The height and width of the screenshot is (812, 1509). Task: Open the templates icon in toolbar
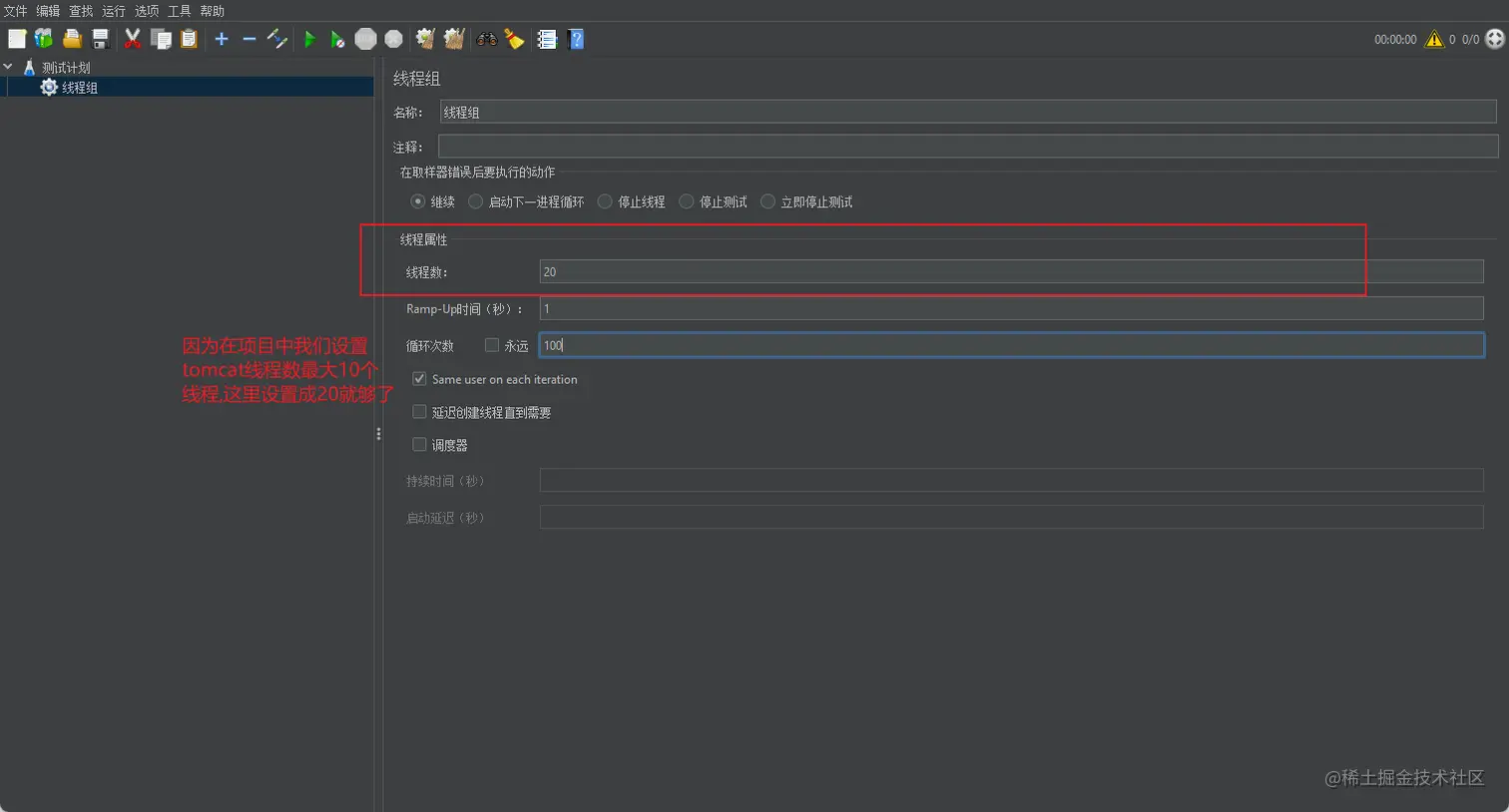pos(44,39)
